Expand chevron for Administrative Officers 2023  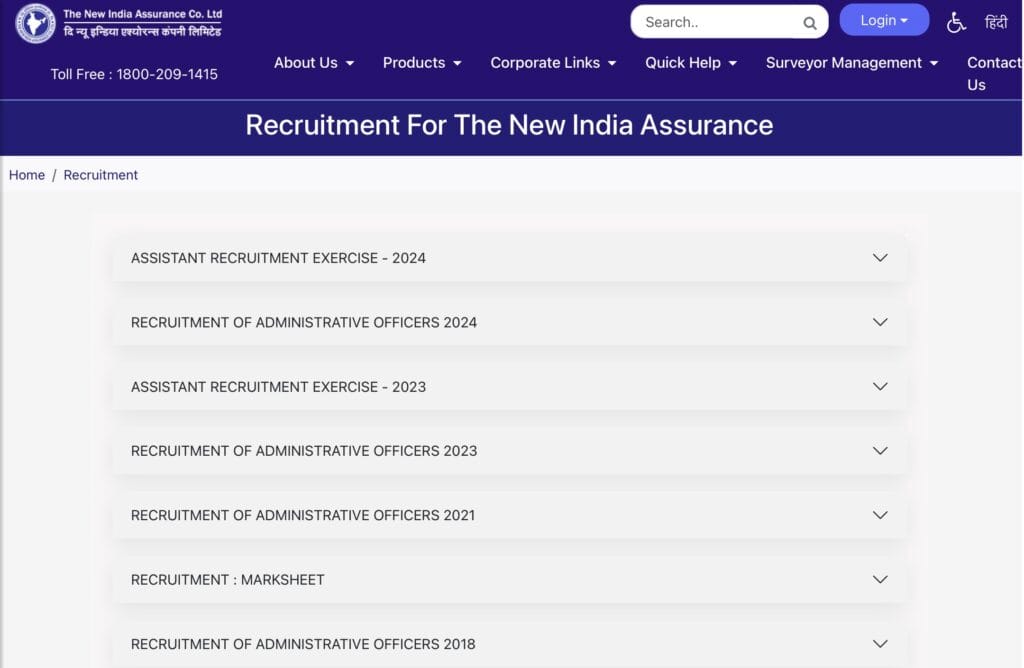(880, 451)
